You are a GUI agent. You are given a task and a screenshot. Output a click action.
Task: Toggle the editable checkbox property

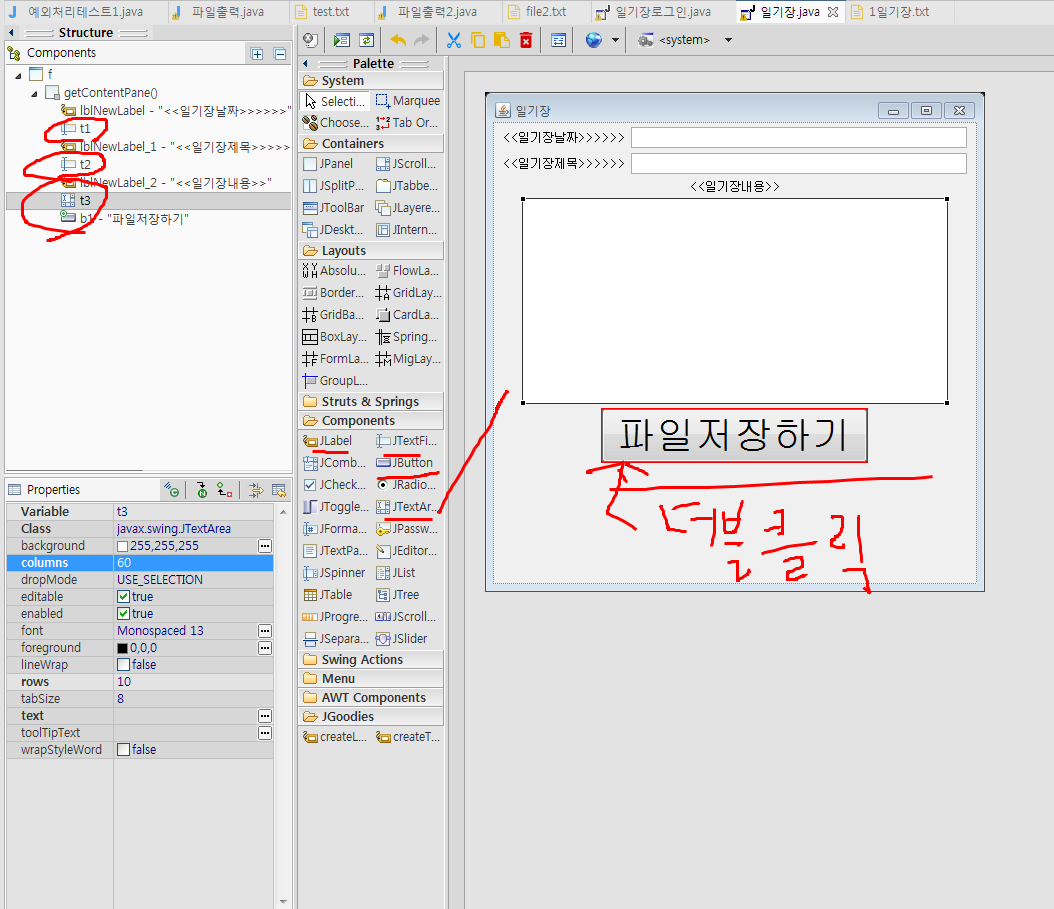pyautogui.click(x=123, y=596)
